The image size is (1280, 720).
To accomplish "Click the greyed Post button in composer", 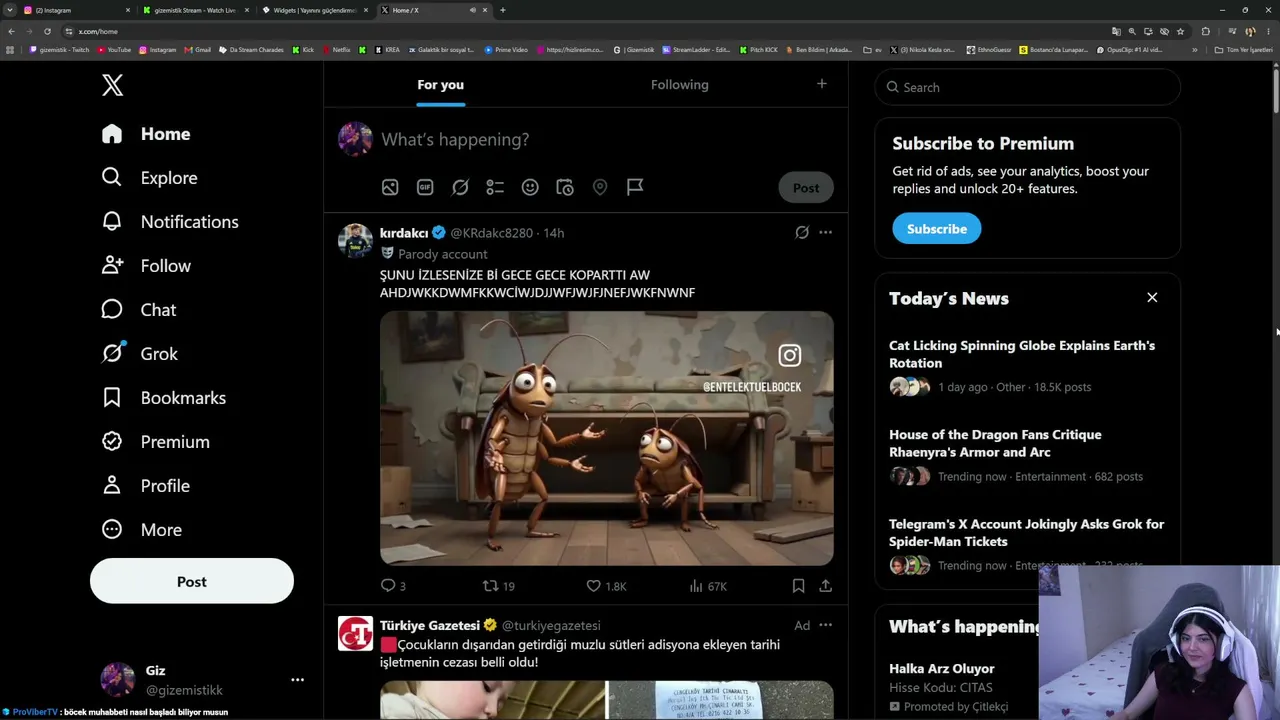I will click(806, 188).
